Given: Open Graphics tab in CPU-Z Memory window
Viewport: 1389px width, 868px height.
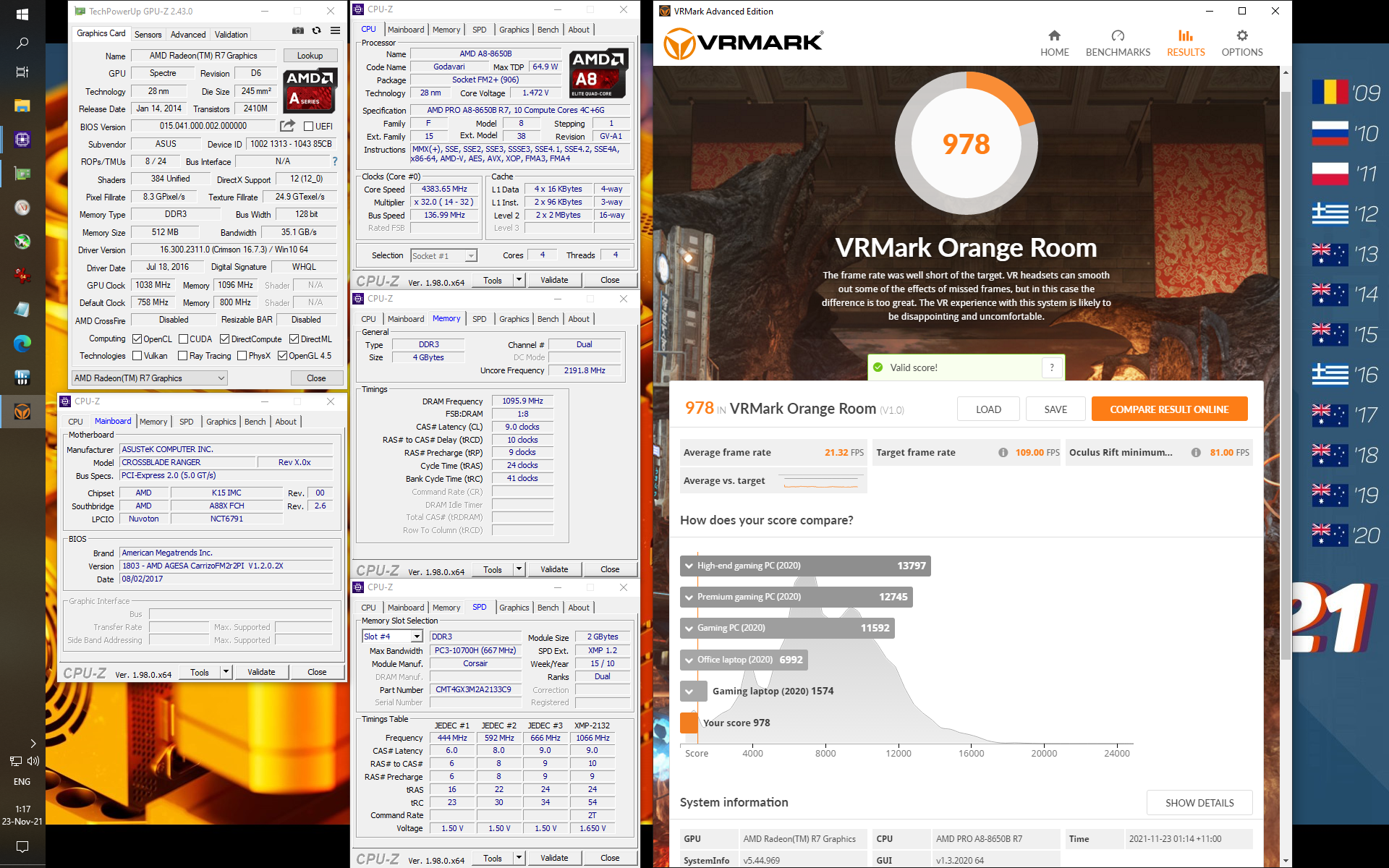Looking at the screenshot, I should (514, 319).
